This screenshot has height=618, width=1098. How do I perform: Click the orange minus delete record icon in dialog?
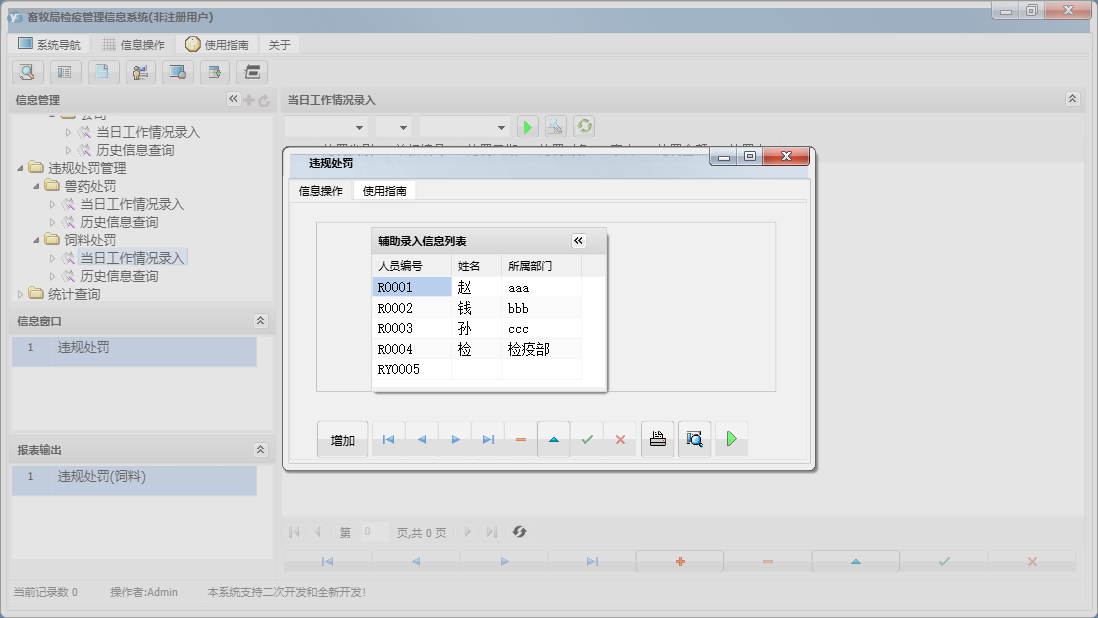521,439
